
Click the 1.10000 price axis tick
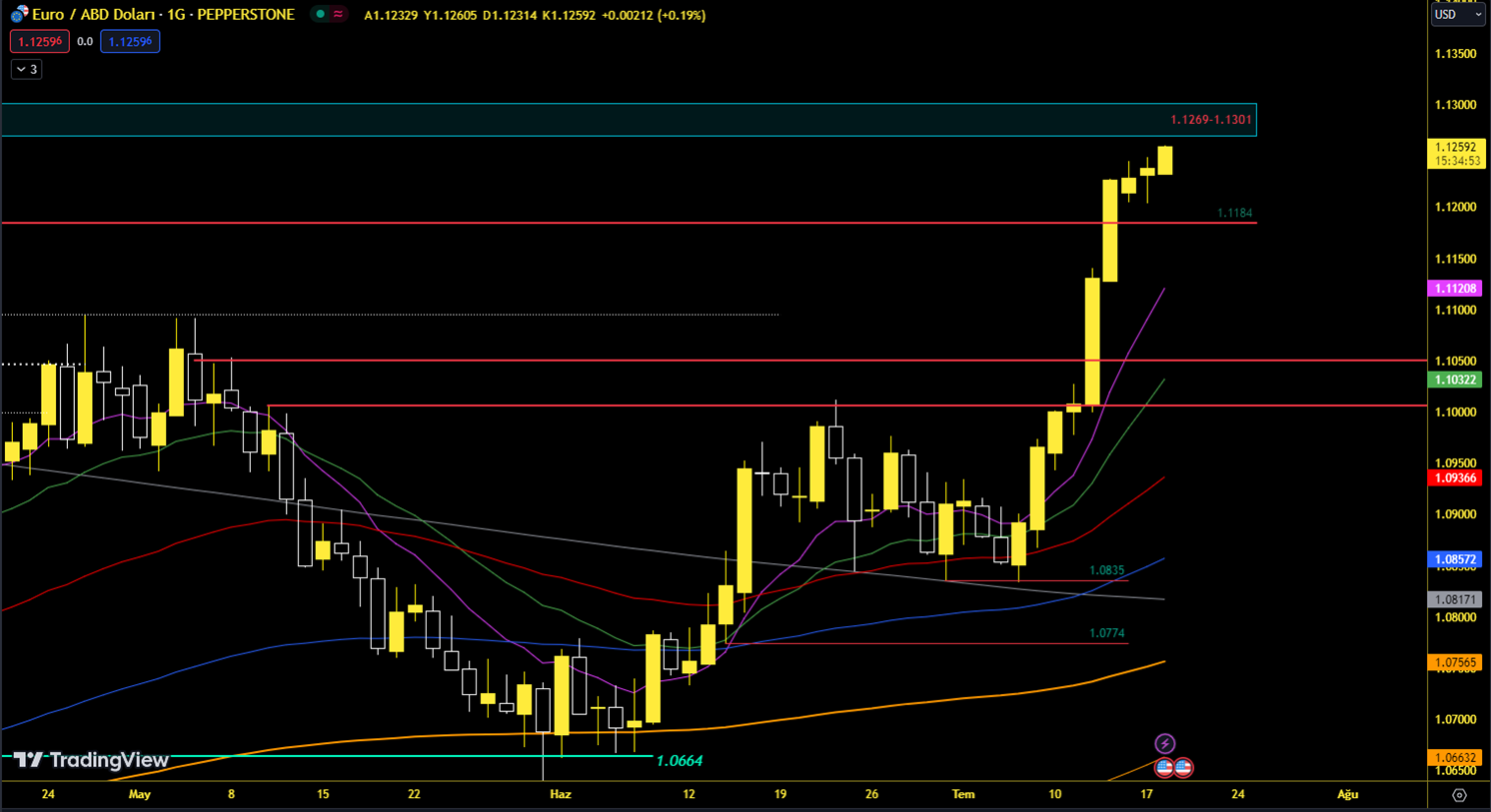click(x=1455, y=412)
